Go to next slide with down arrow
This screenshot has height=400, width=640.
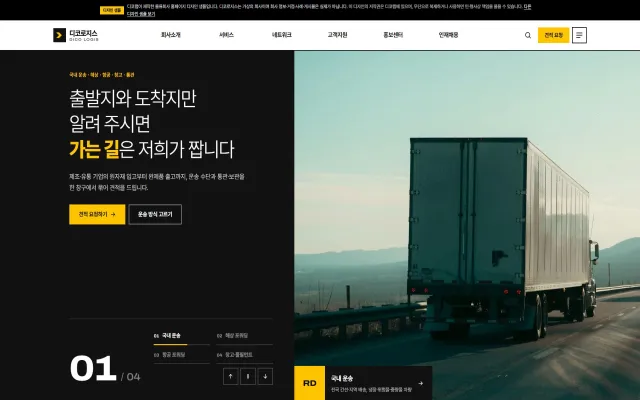tap(265, 376)
